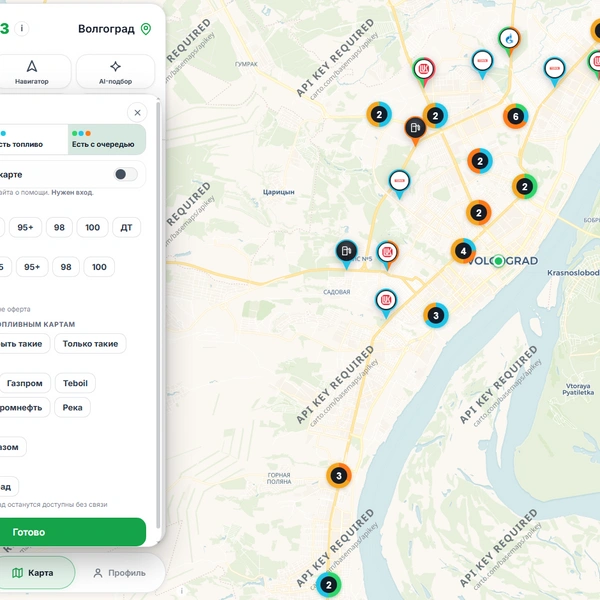Viewport: 600px width, 600px height.
Task: Toggle 95+ chip in the ДТ row
Action: coord(25,227)
